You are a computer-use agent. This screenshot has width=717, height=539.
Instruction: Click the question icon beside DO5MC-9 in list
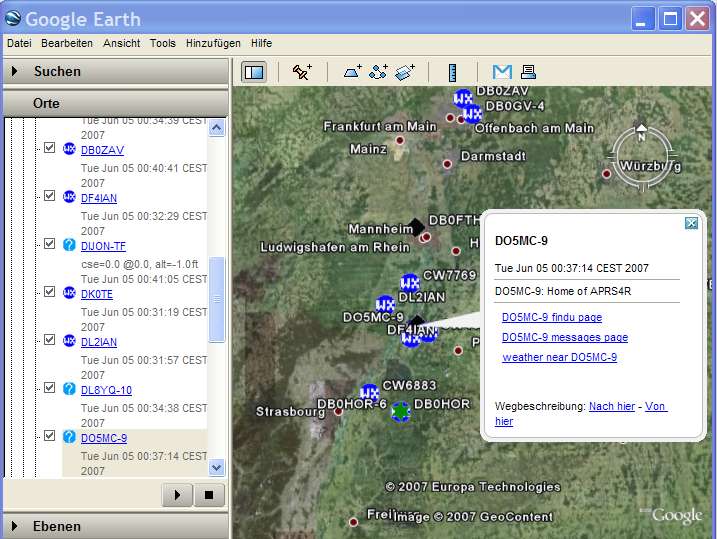point(69,437)
